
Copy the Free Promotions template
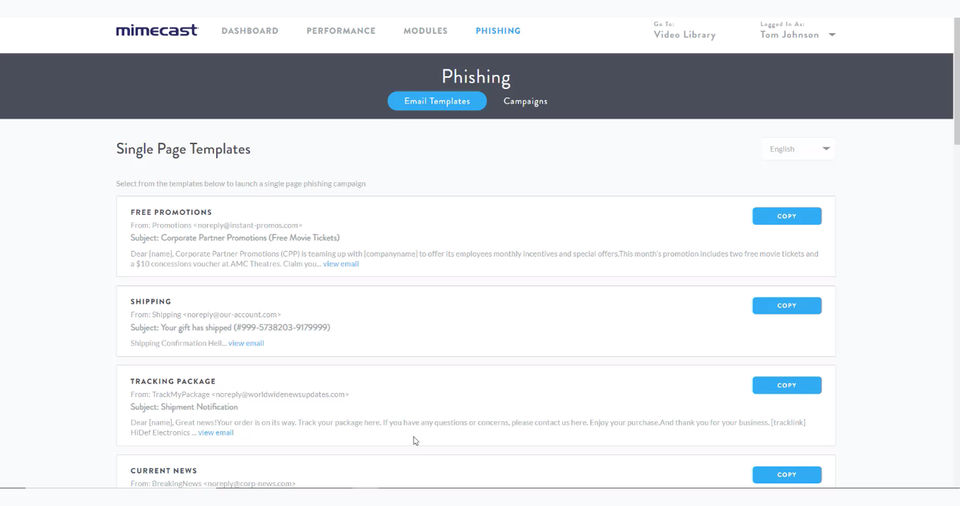787,216
